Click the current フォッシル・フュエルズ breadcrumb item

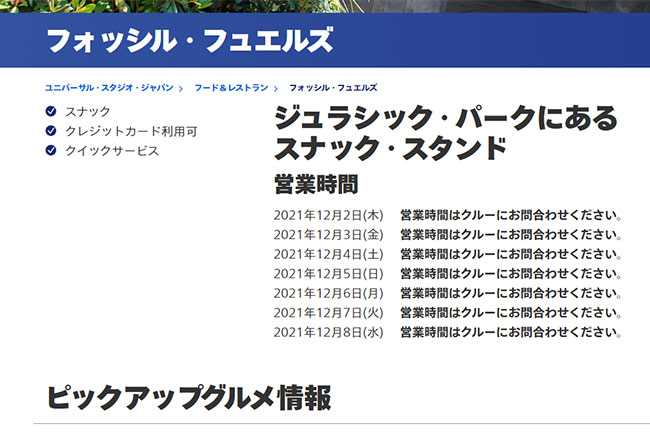tap(333, 88)
